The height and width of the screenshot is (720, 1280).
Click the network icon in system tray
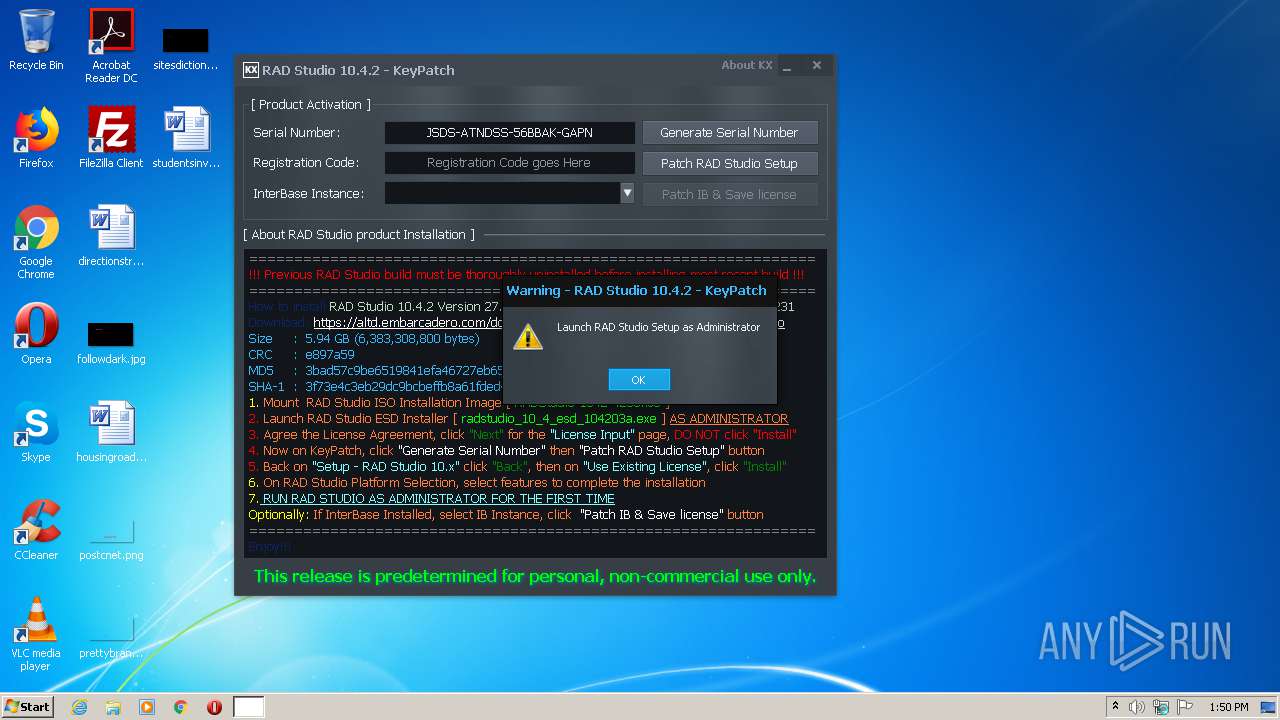pos(1161,707)
